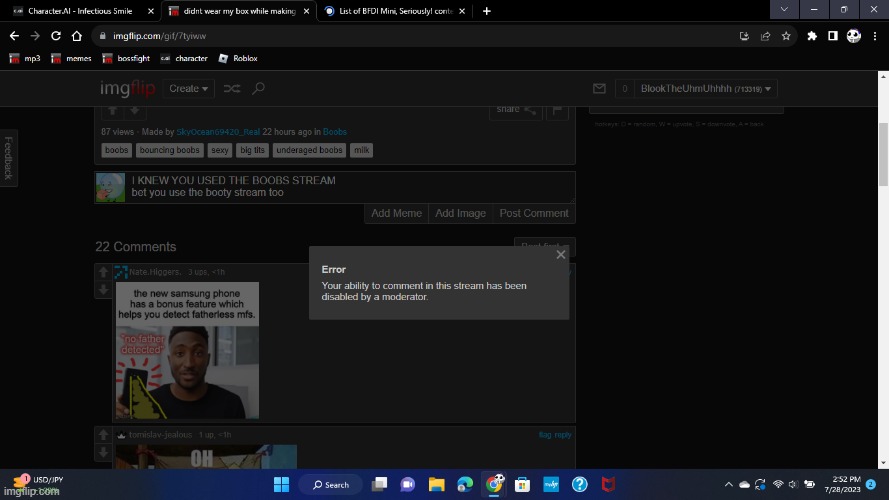The image size is (889, 500).
Task: Open the Roblox bookmark in the bookmarks bar
Action: pyautogui.click(x=238, y=59)
